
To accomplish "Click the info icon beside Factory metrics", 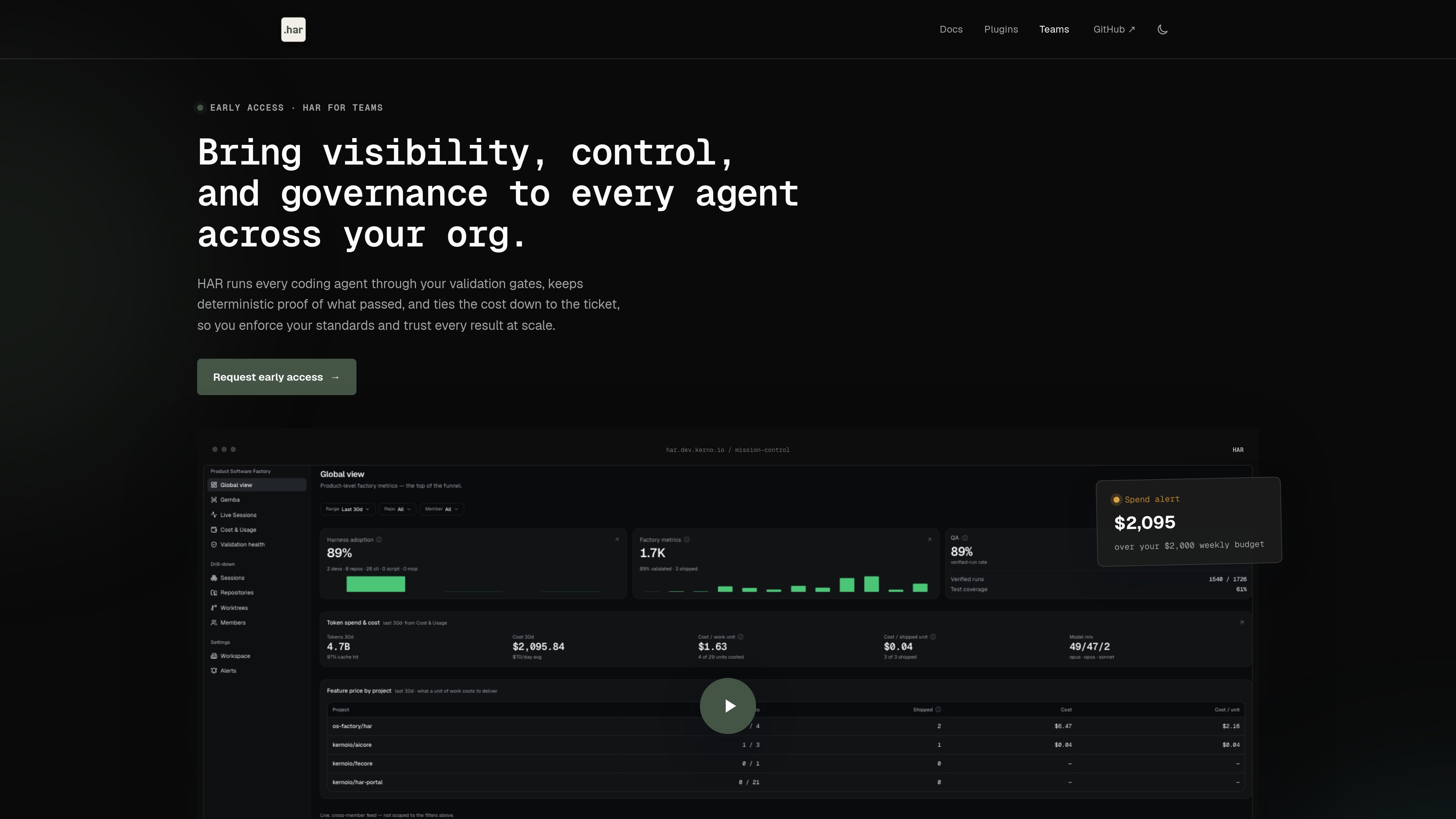I will click(687, 540).
